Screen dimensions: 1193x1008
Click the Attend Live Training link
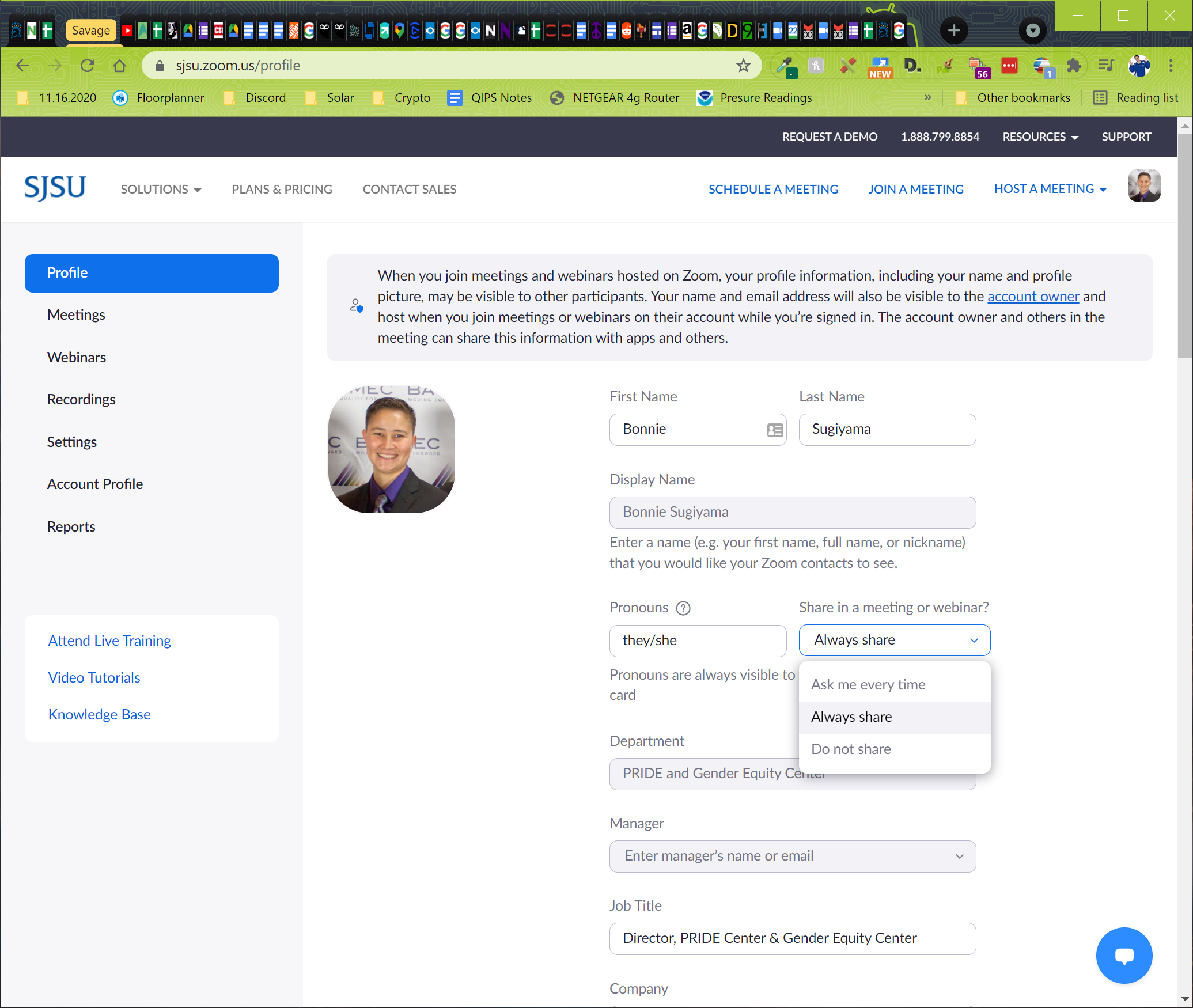click(x=109, y=641)
